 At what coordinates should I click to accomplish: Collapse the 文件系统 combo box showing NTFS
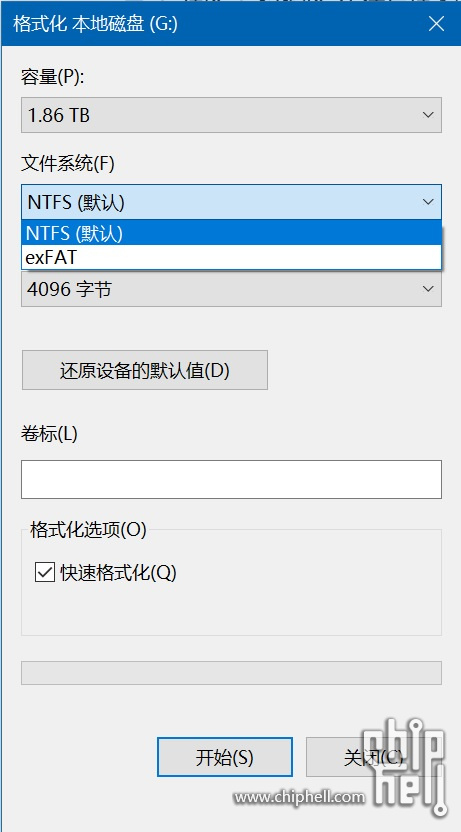(x=231, y=202)
